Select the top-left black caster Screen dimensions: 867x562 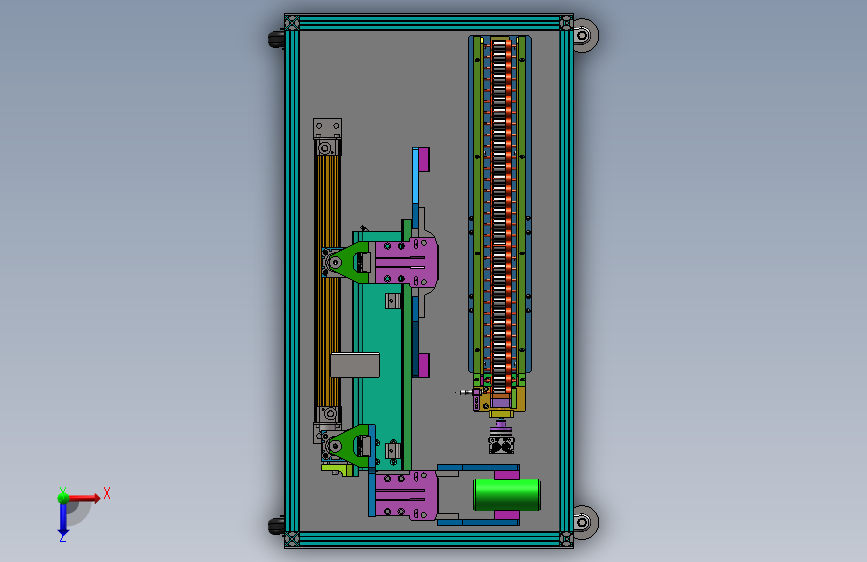(276, 39)
